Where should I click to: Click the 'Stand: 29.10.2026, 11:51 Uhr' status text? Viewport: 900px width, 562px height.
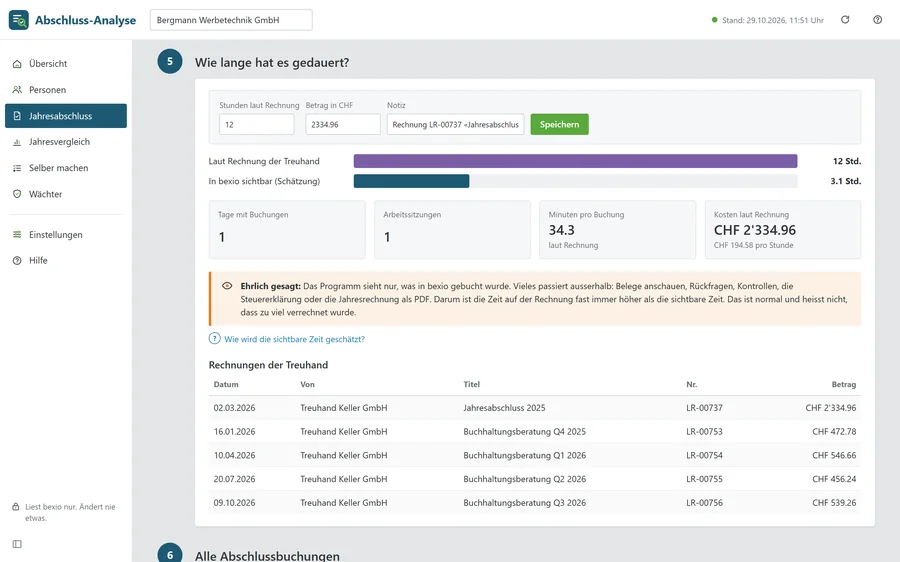[773, 20]
